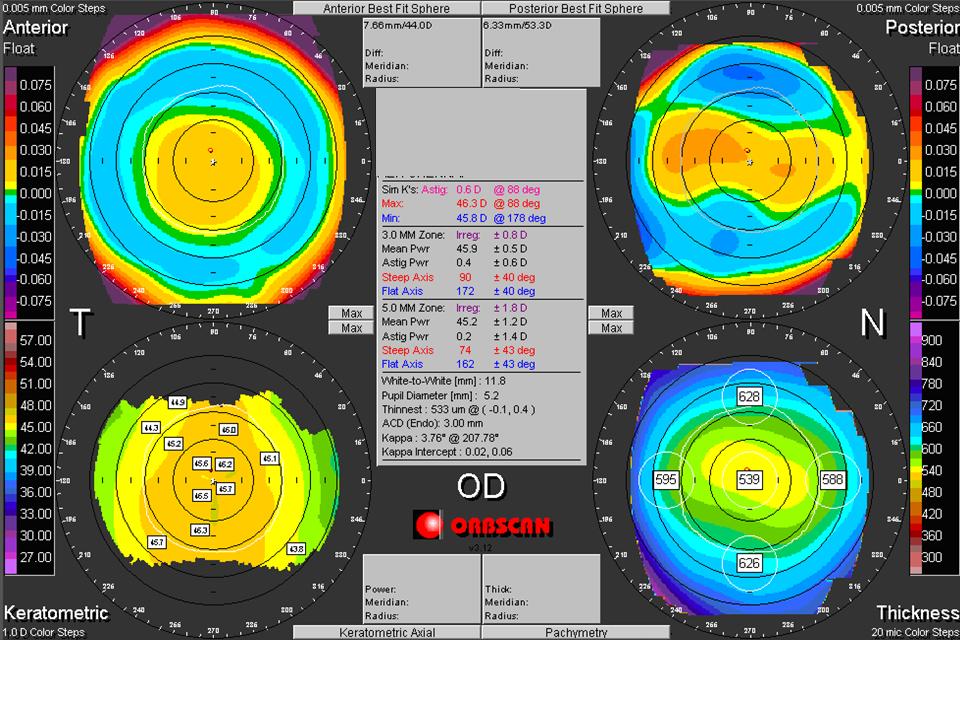Viewport: 960px width, 720px height.
Task: Click the OD eye indicator label
Action: (x=483, y=487)
